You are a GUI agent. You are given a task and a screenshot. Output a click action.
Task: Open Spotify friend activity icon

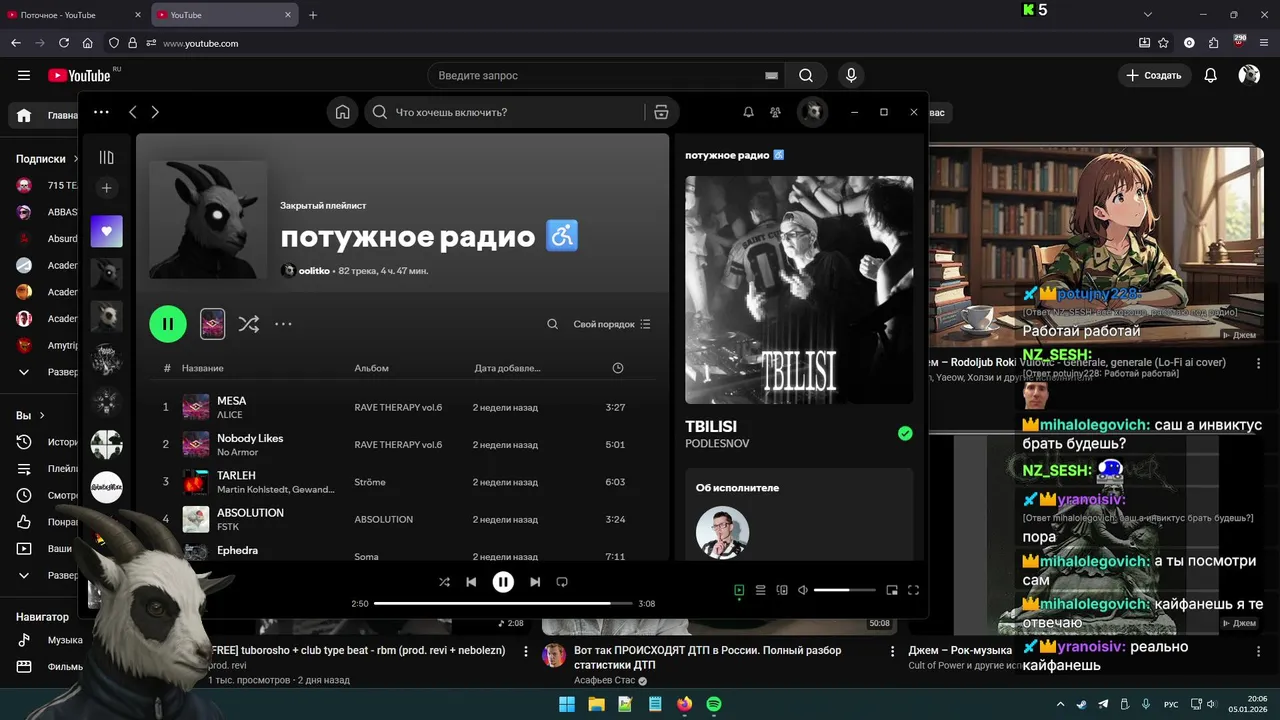coord(775,112)
